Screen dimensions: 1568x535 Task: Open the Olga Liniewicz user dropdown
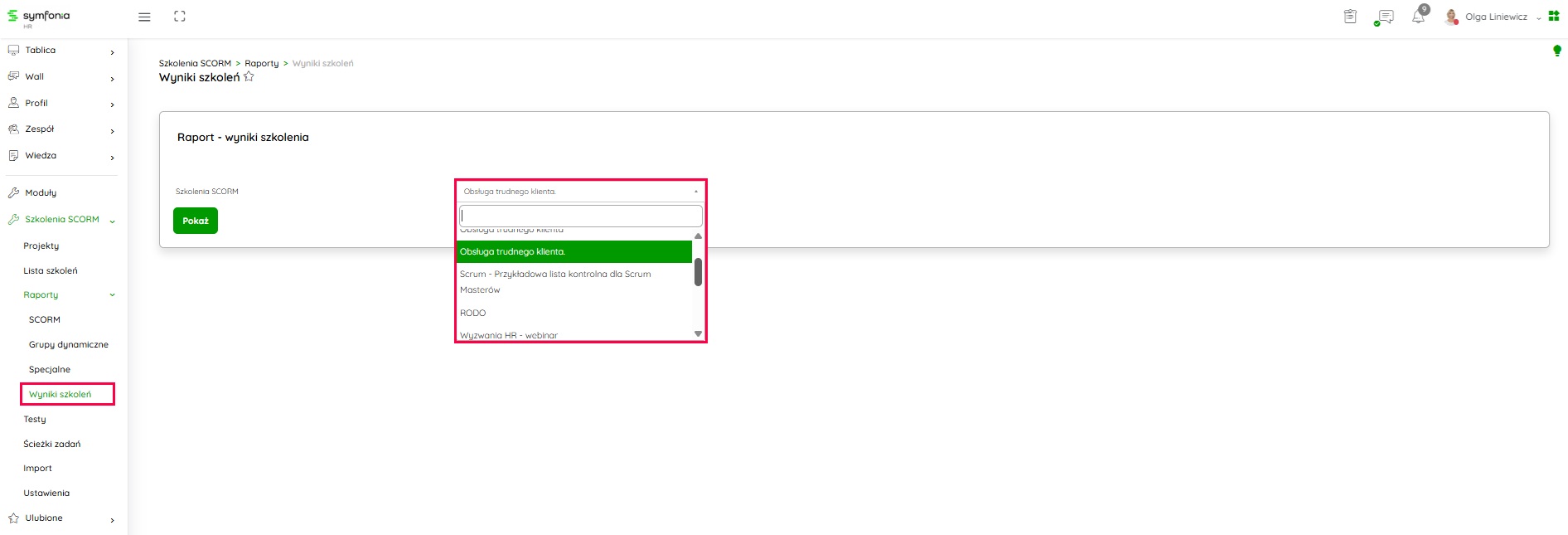[x=1496, y=17]
